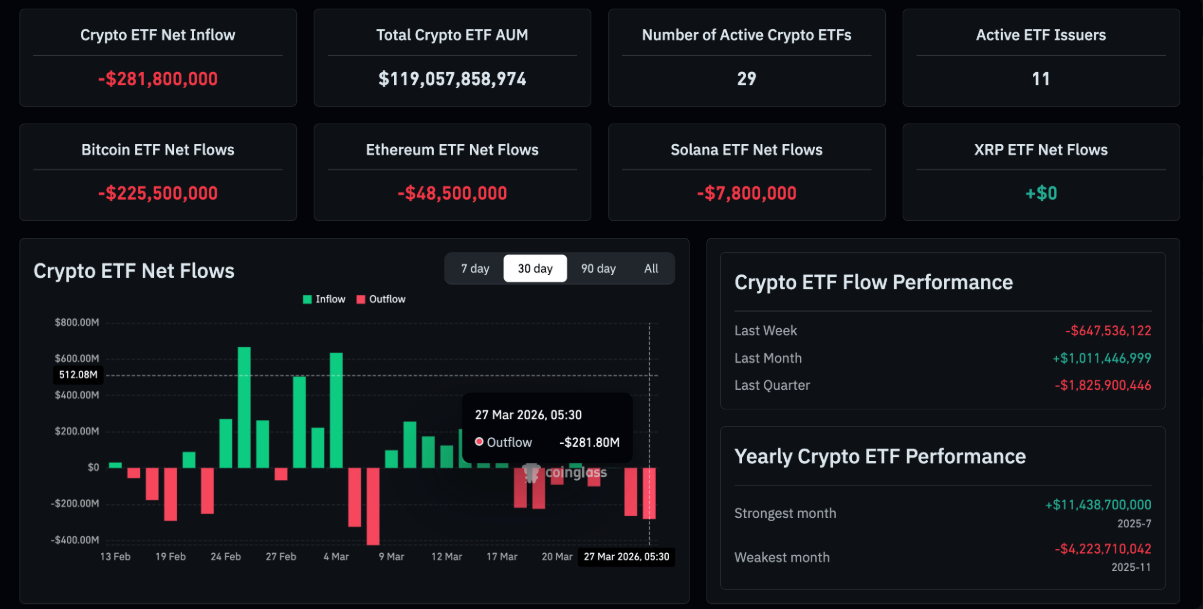Click the XRP ETF Net Flows card
1203x609 pixels.
click(1040, 172)
